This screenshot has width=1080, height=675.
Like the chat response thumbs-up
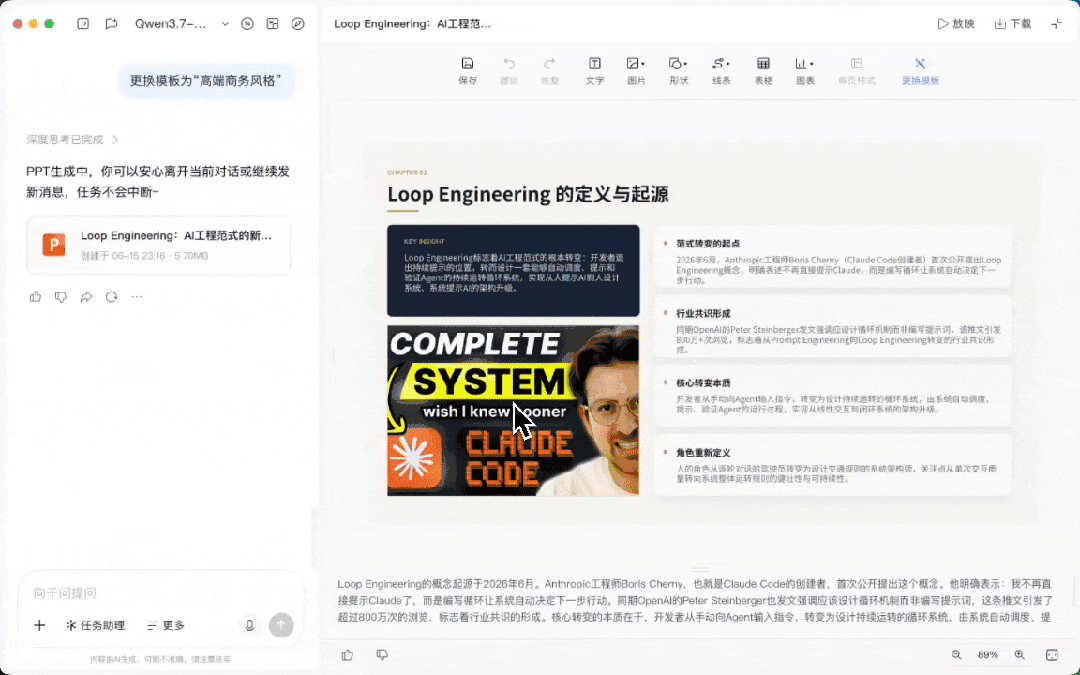click(36, 297)
